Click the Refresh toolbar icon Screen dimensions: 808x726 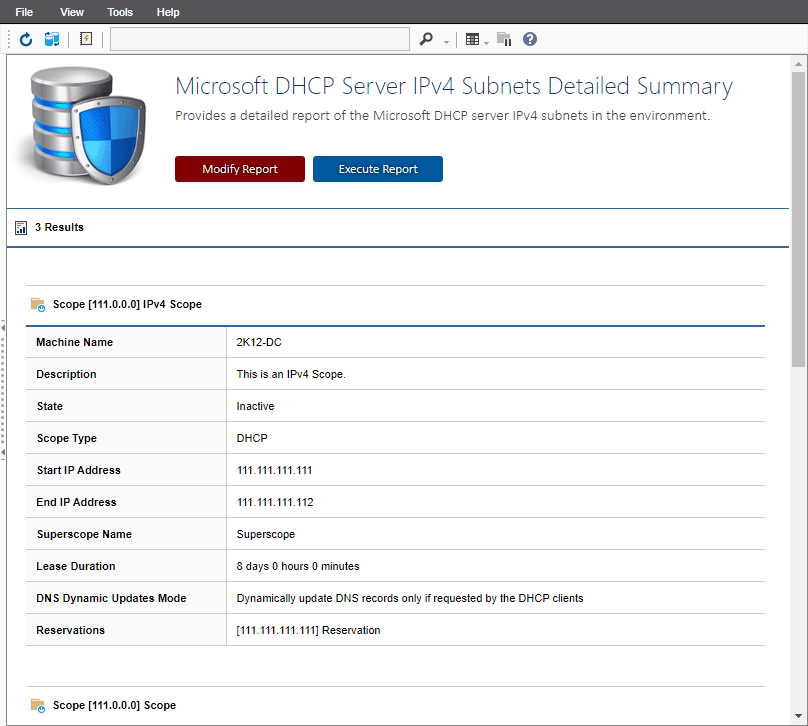click(x=26, y=39)
